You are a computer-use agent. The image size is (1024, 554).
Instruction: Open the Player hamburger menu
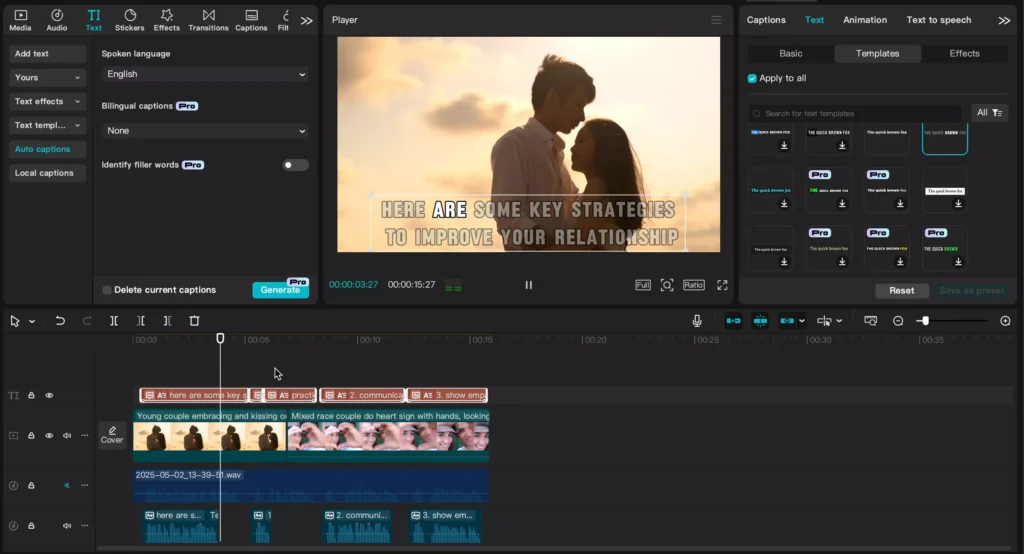(716, 20)
